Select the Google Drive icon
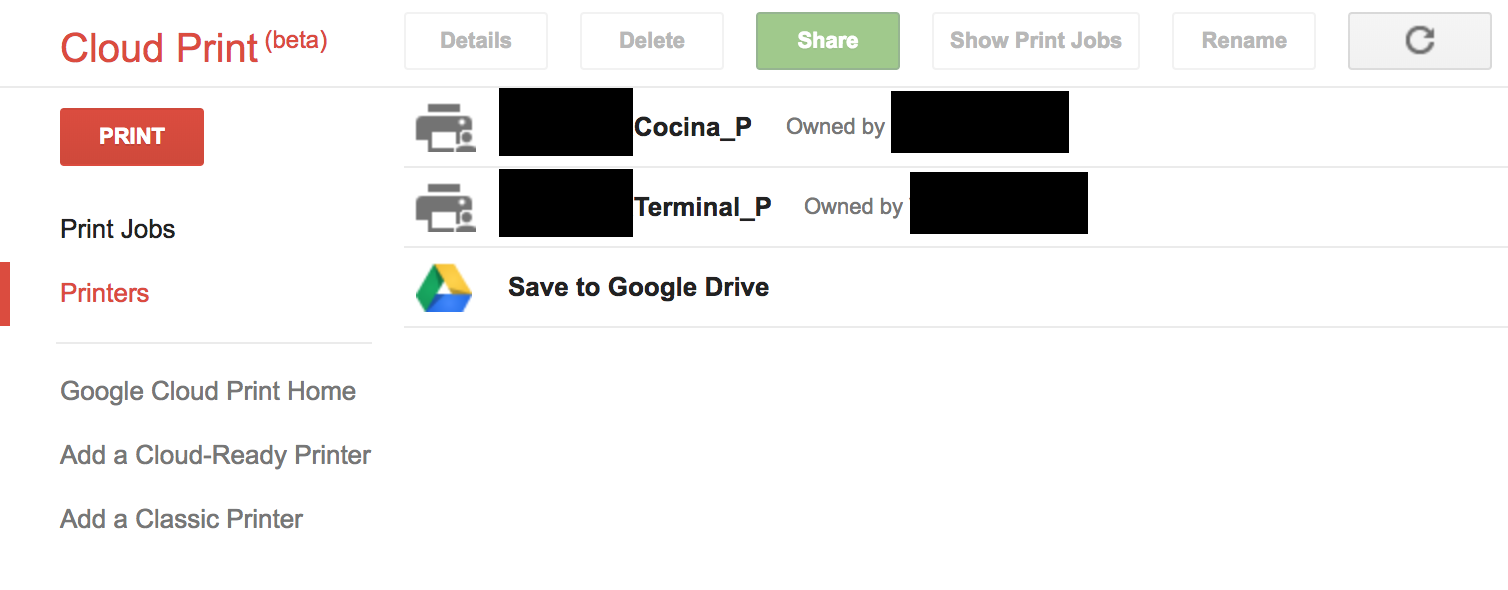This screenshot has height=590, width=1508. point(444,287)
